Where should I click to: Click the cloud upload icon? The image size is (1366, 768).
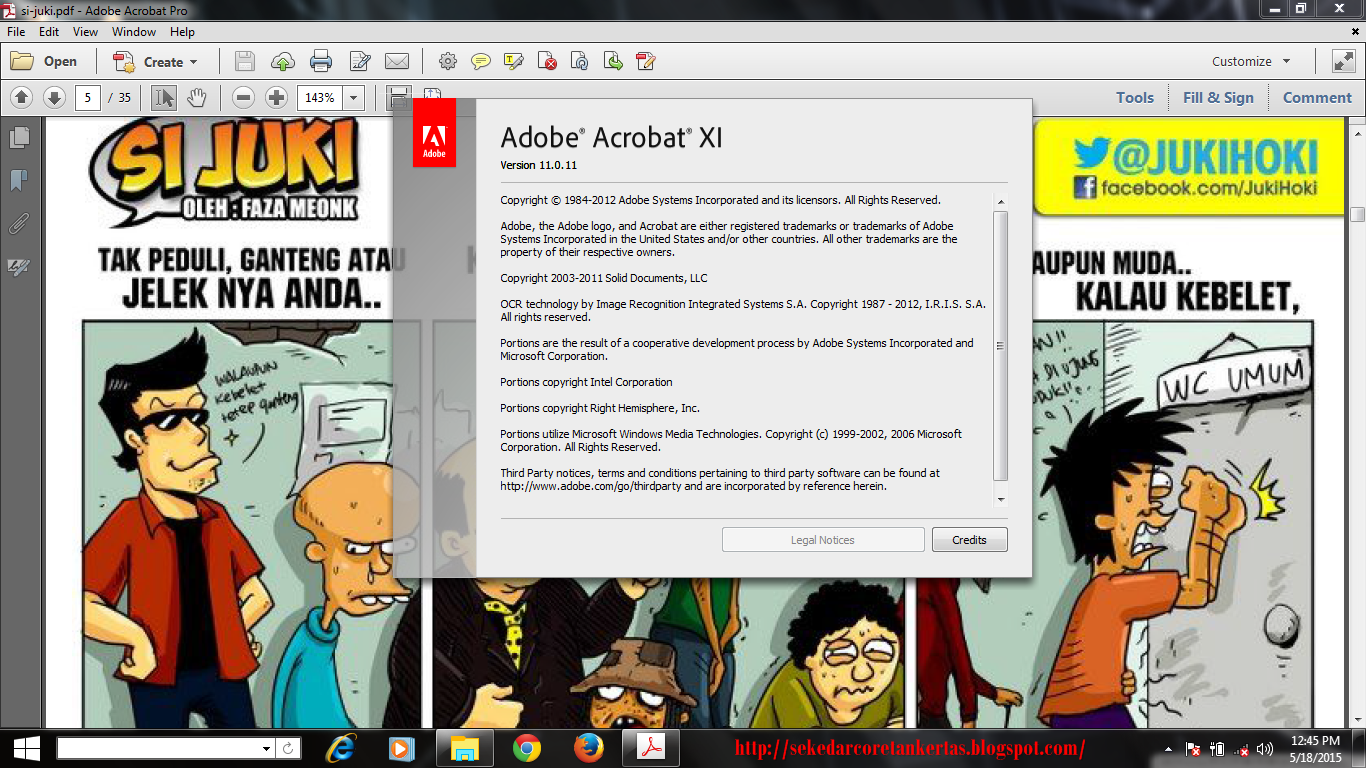[283, 61]
